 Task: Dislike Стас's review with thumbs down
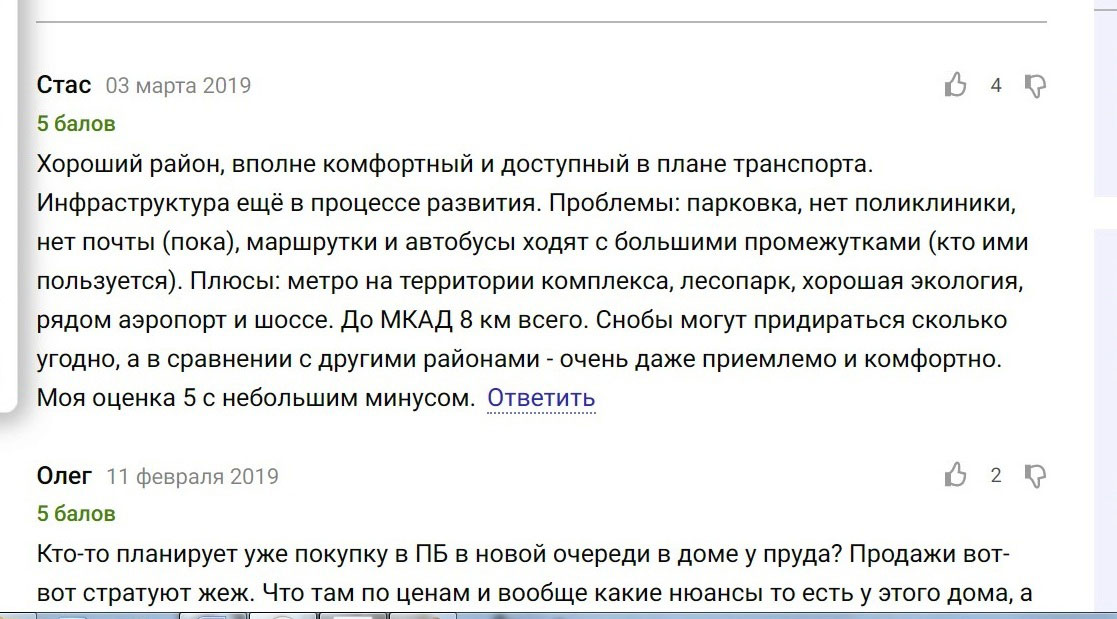click(x=1035, y=86)
